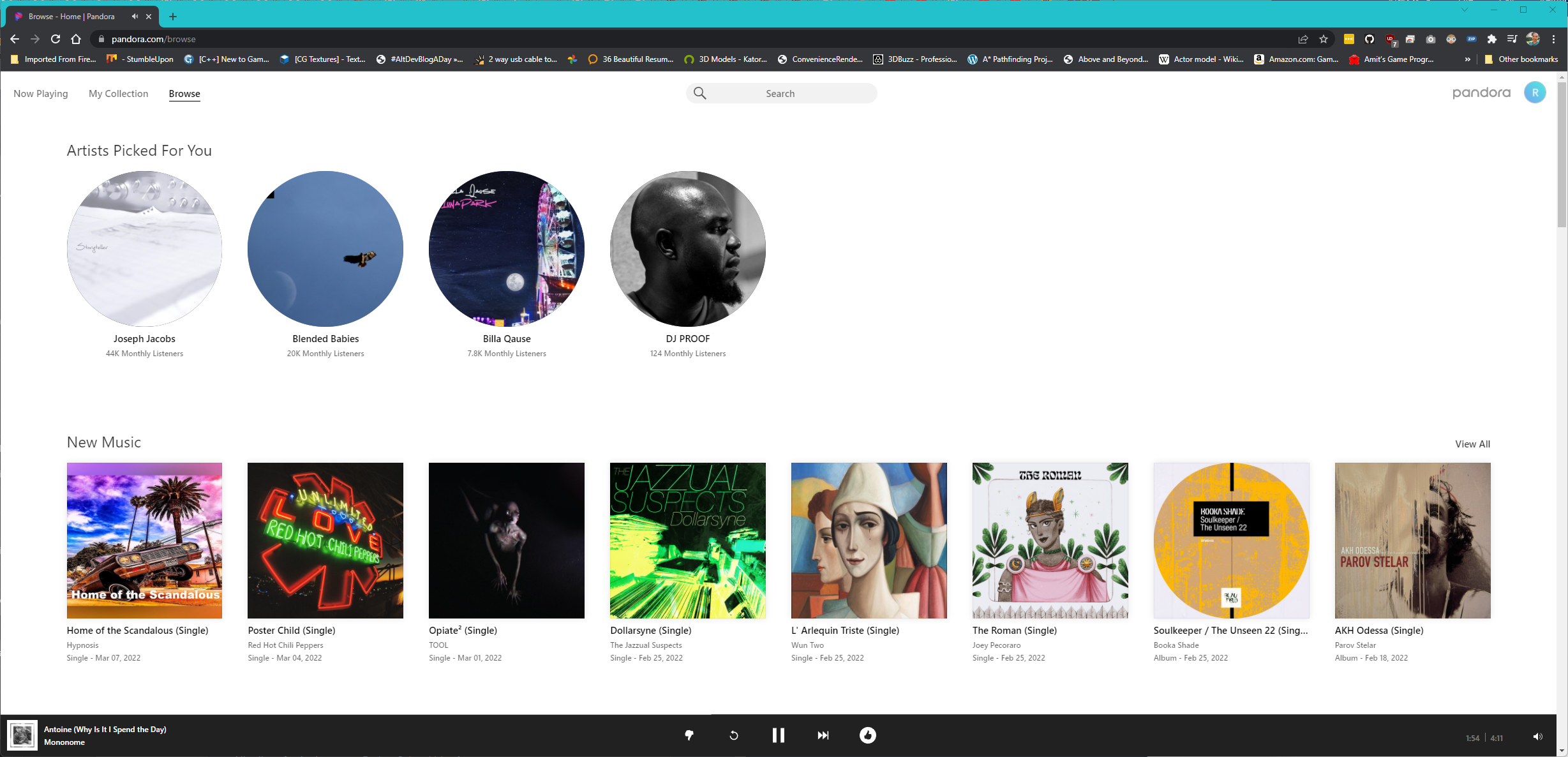Bookmark this page with star icon
The image size is (1568, 757).
pos(1324,39)
